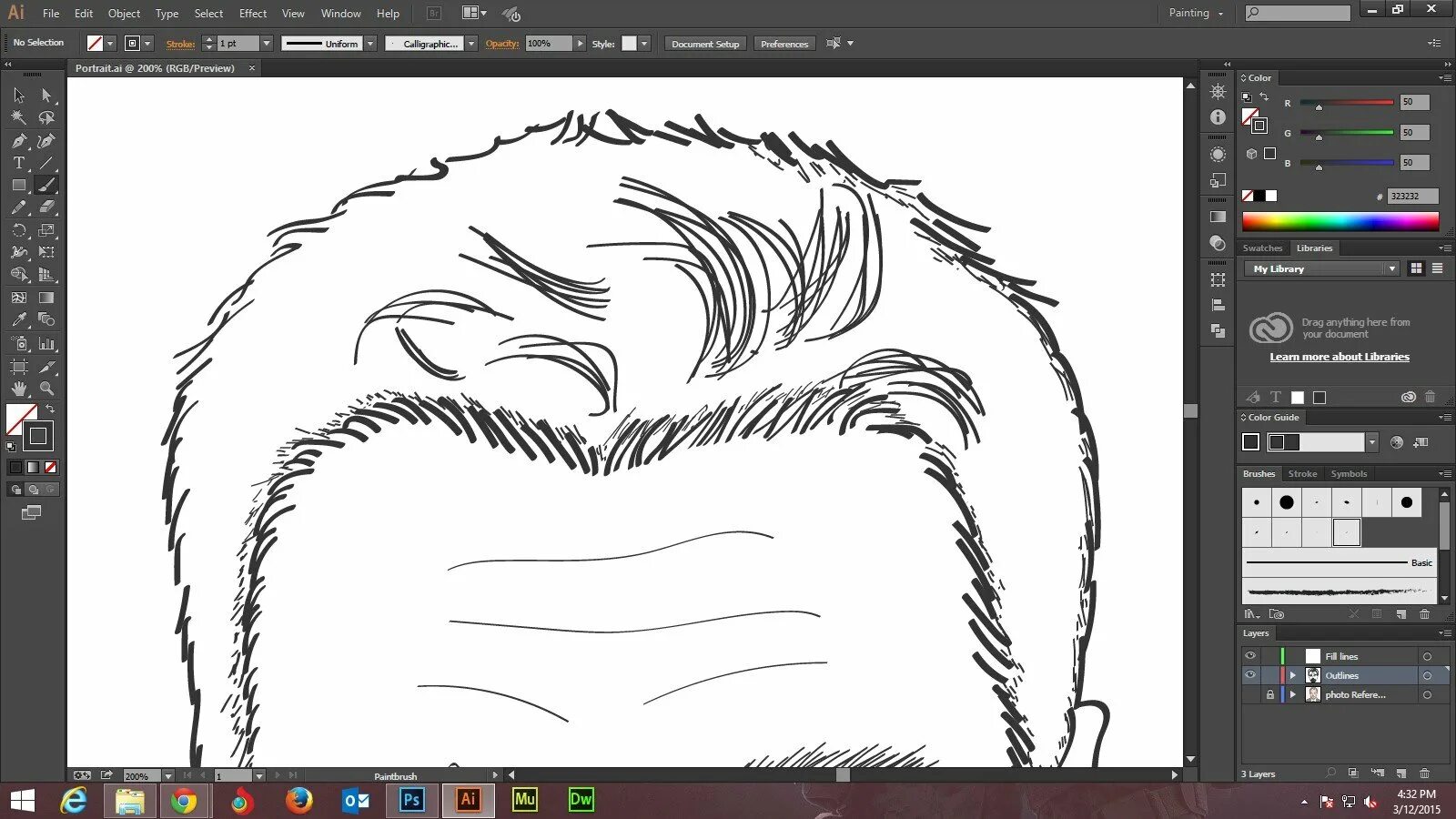Select the Magic Wand tool

(x=18, y=117)
